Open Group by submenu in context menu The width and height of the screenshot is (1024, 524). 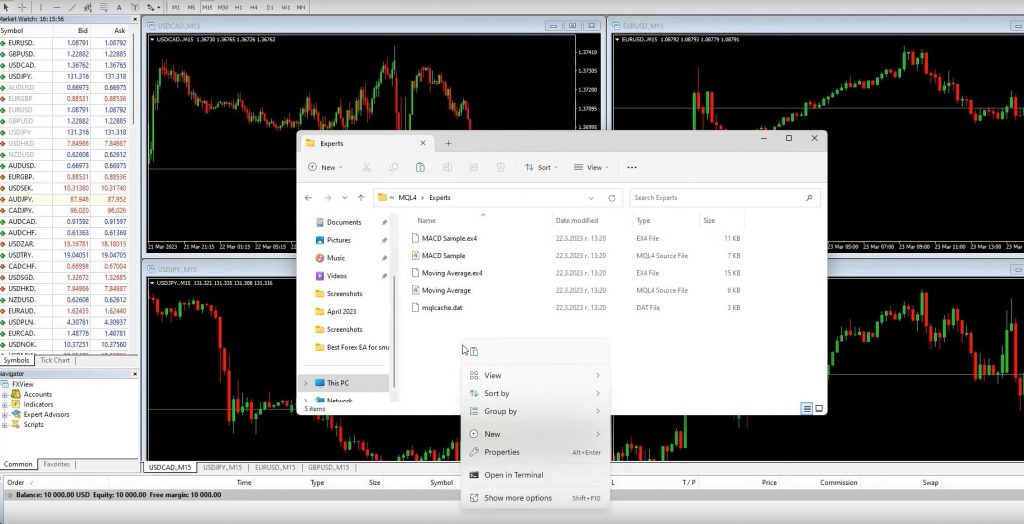[x=536, y=411]
